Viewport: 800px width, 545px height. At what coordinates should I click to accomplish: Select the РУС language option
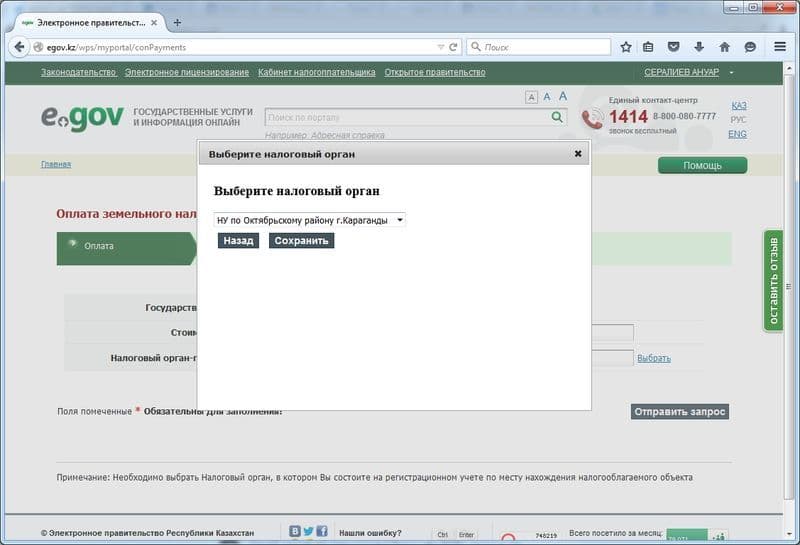pyautogui.click(x=738, y=120)
